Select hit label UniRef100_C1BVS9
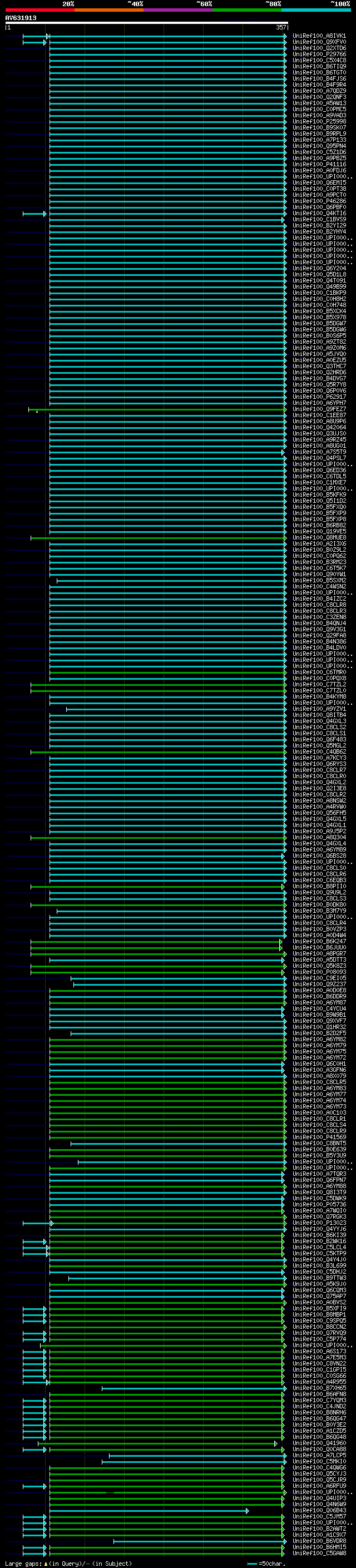 pos(319,220)
